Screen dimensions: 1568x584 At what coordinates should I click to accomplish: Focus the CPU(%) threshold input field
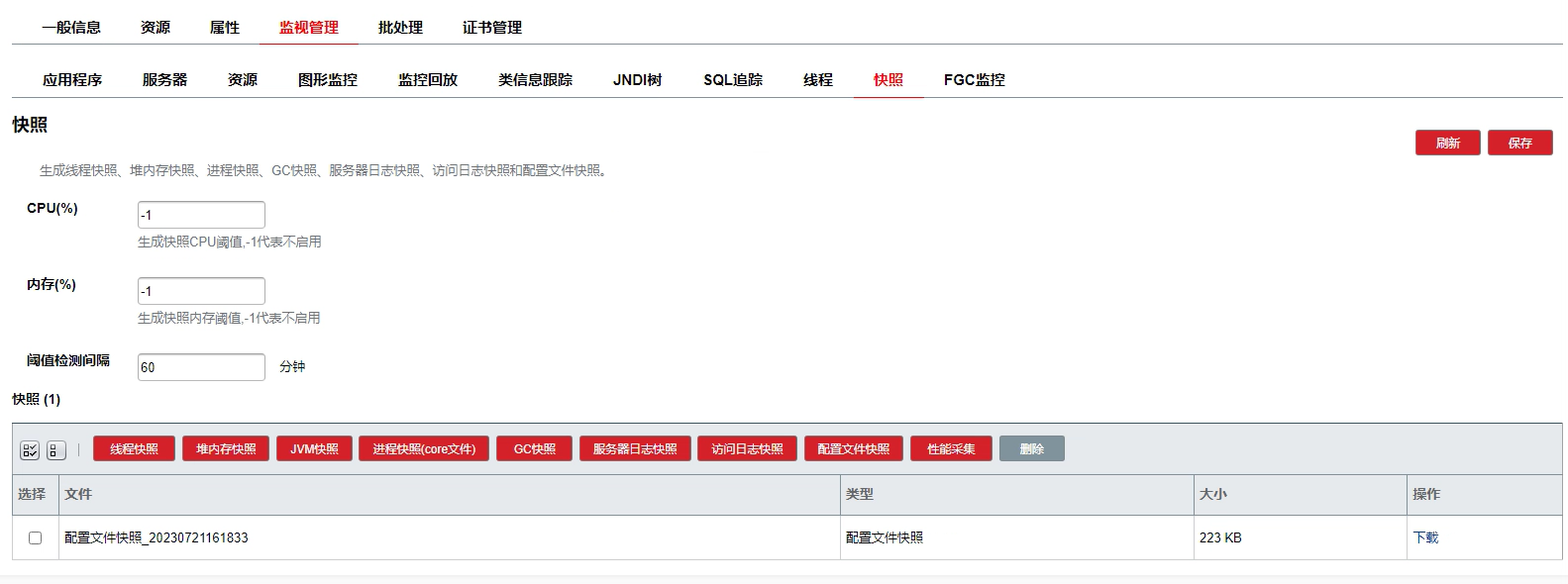[201, 215]
